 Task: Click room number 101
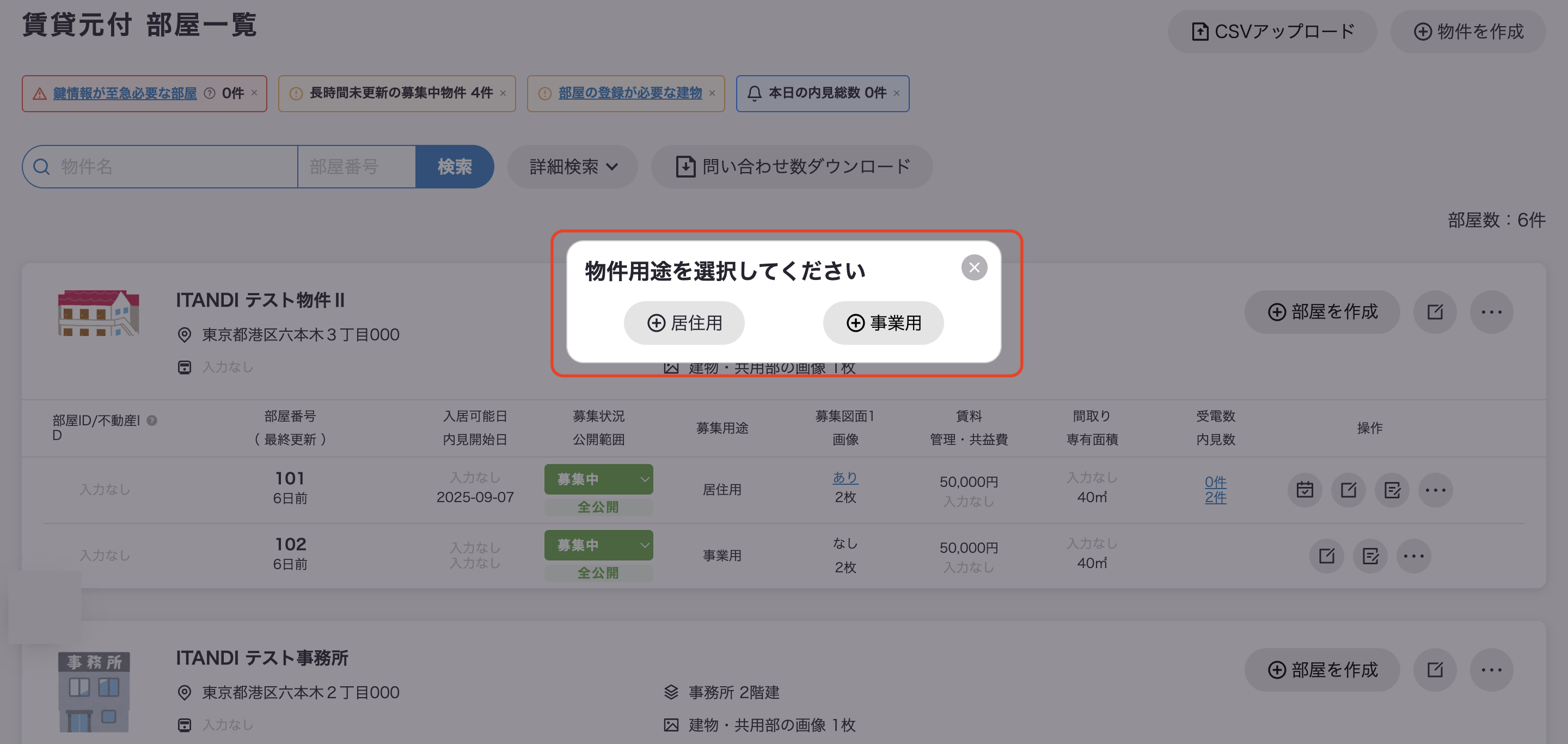(290, 478)
